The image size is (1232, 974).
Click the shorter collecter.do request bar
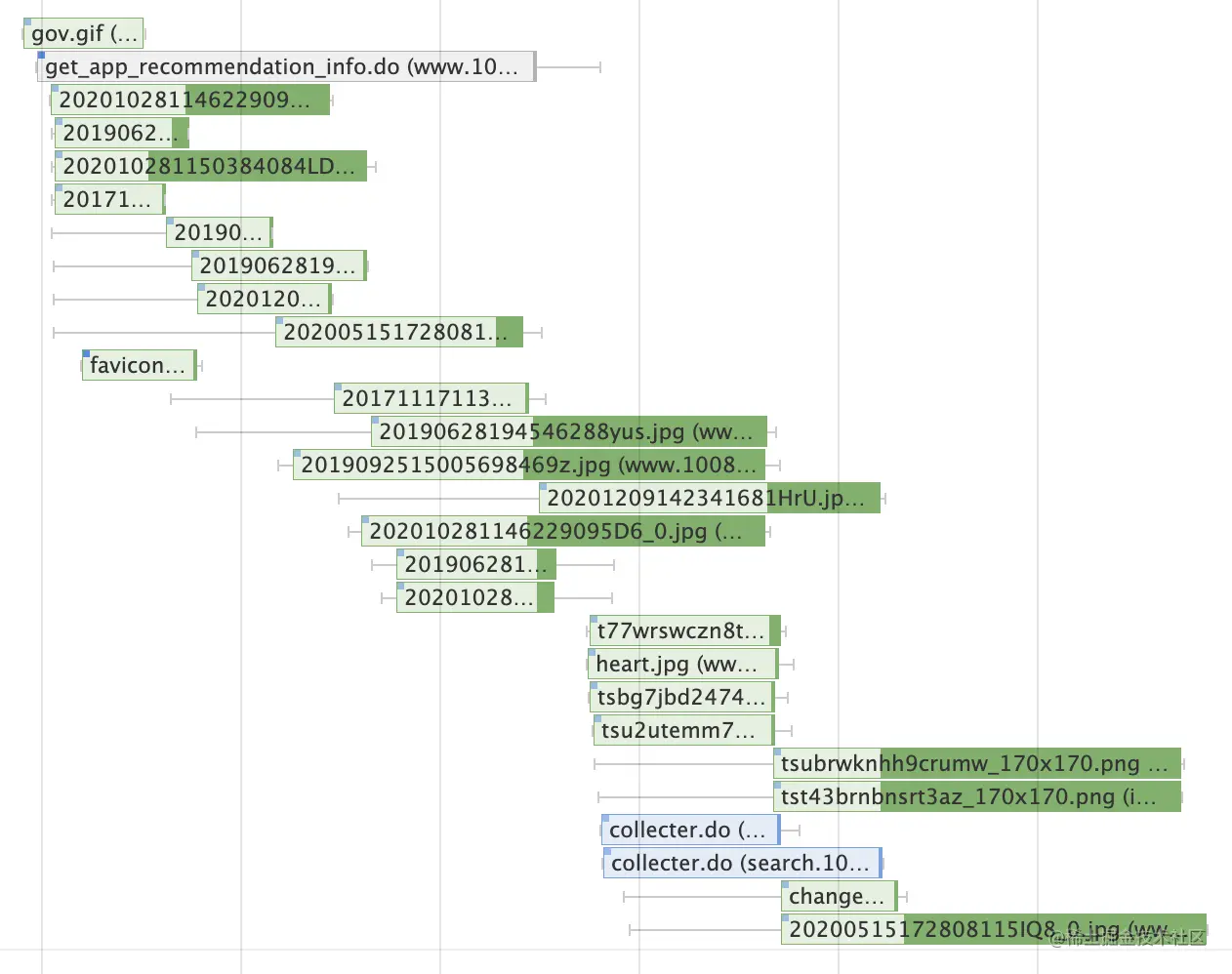point(691,830)
